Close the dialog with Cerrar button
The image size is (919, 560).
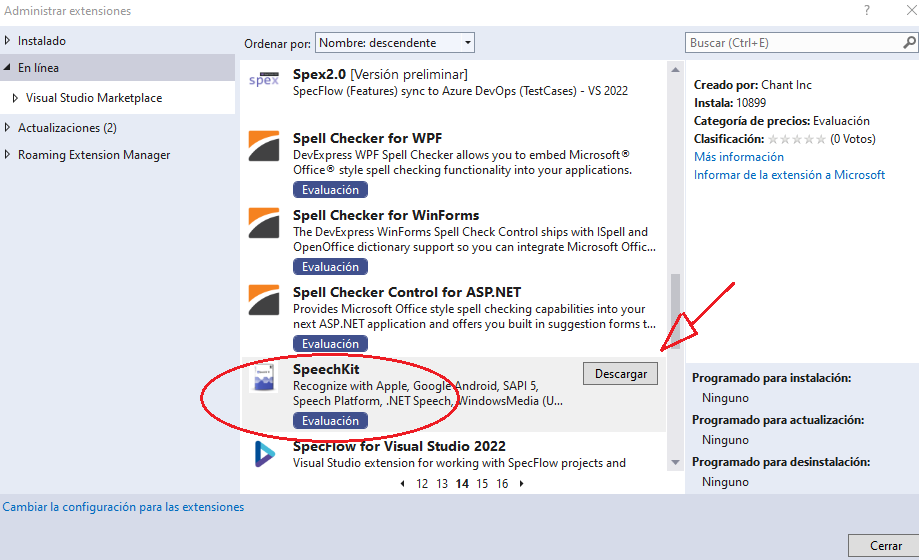(x=885, y=546)
